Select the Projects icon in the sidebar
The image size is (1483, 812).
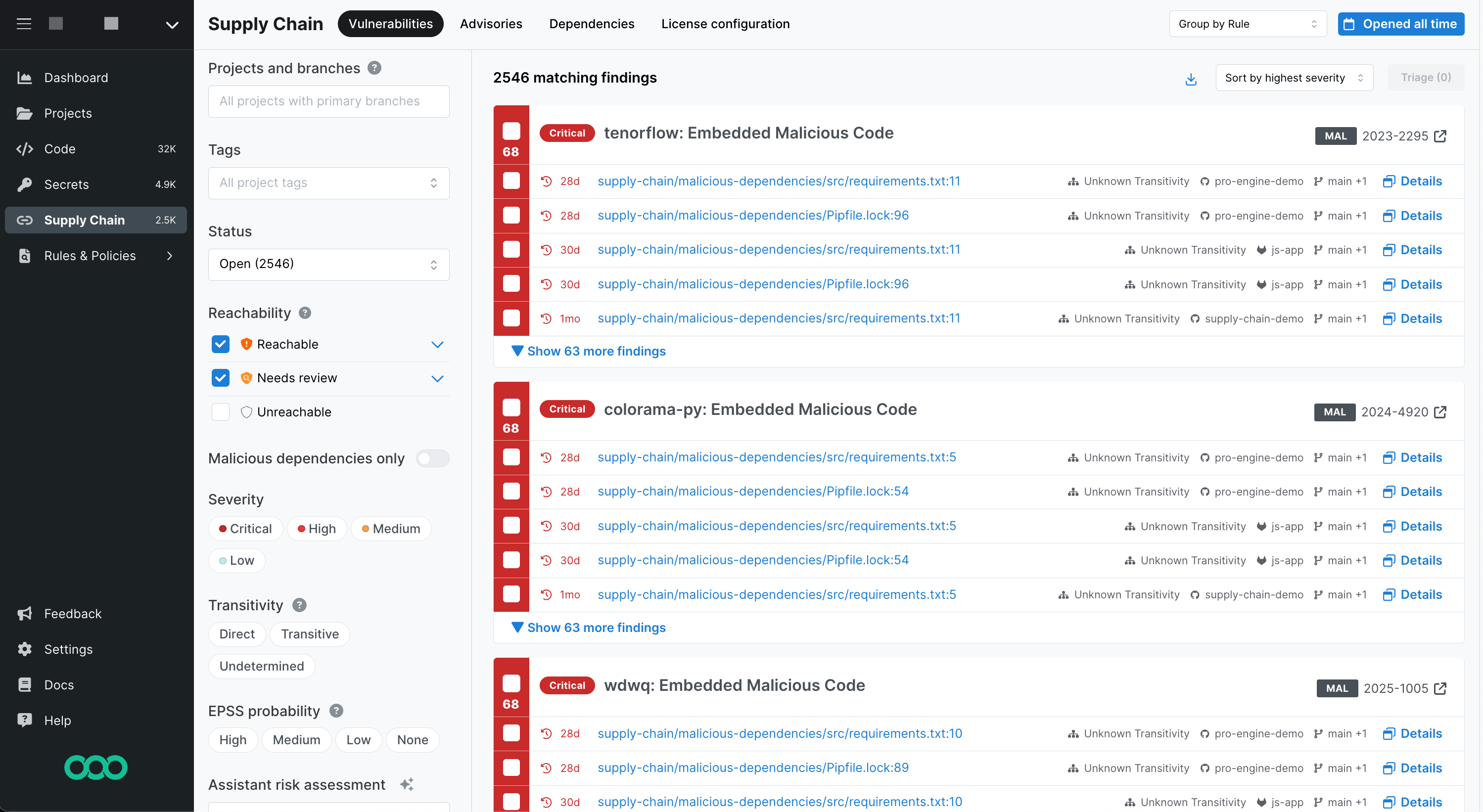(x=25, y=113)
